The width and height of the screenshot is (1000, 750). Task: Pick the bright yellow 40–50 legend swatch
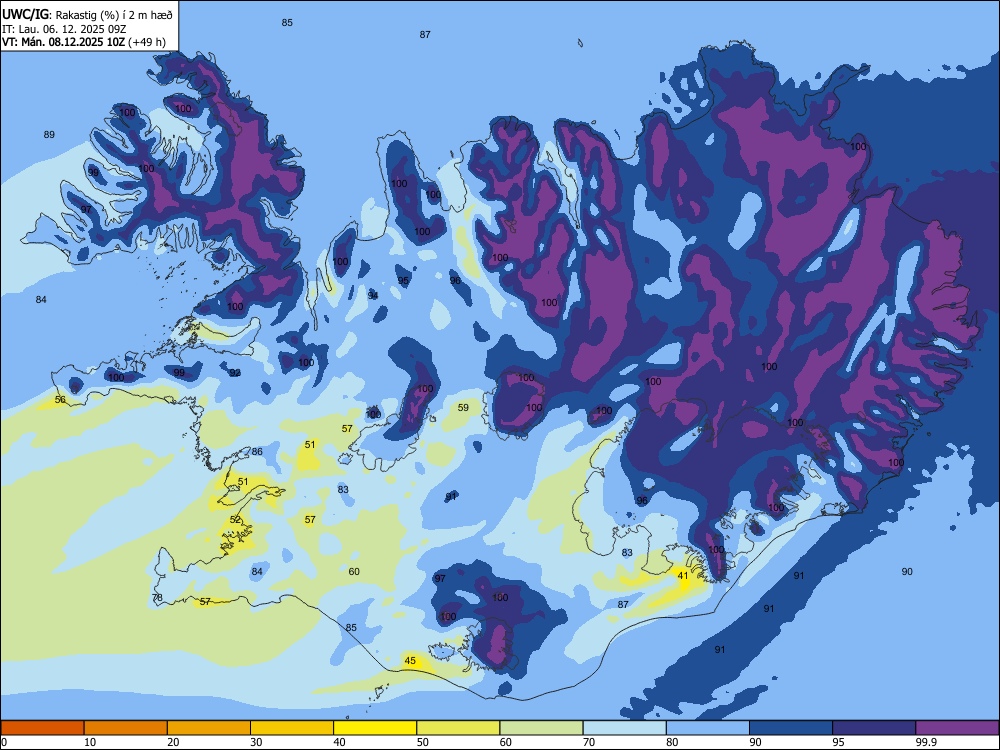(x=375, y=728)
